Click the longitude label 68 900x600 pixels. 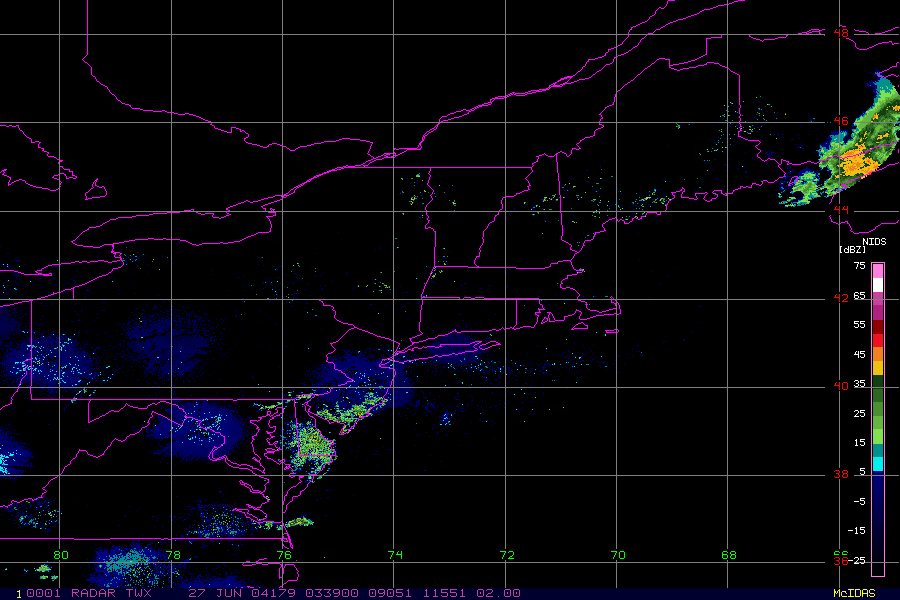pyautogui.click(x=728, y=555)
